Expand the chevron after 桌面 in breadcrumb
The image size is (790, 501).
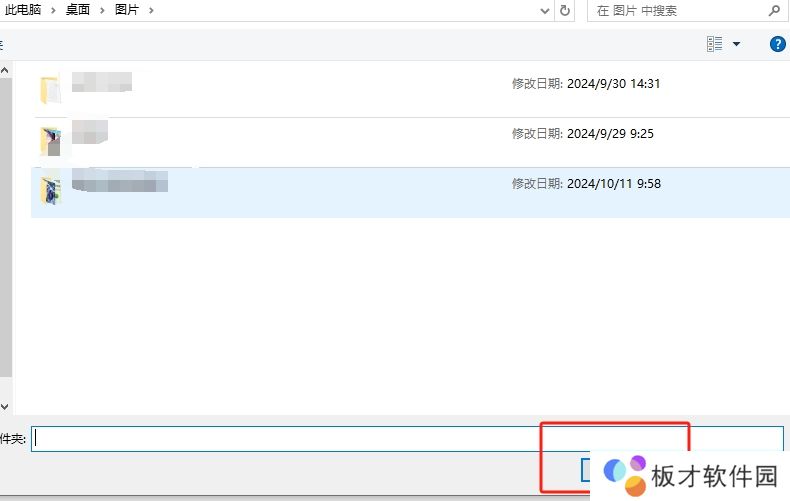coord(102,10)
